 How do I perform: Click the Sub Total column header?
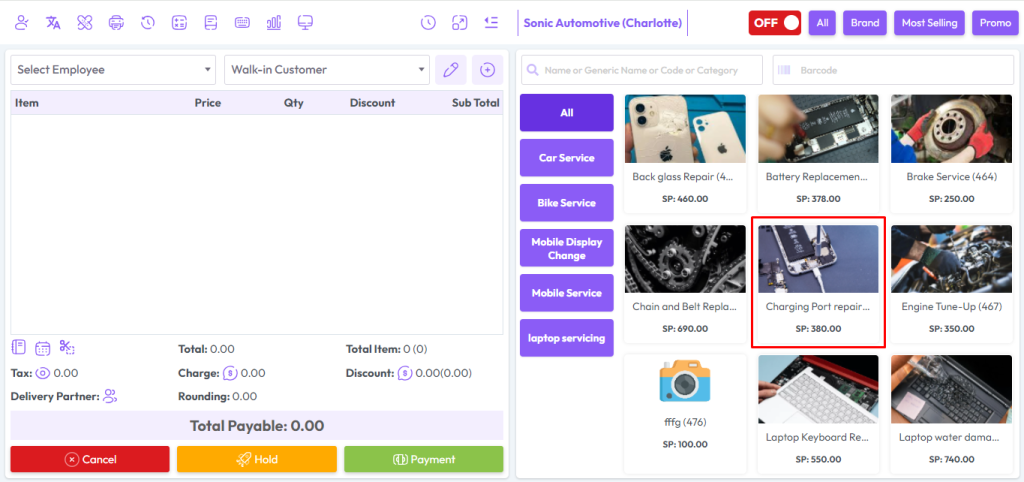tap(475, 103)
